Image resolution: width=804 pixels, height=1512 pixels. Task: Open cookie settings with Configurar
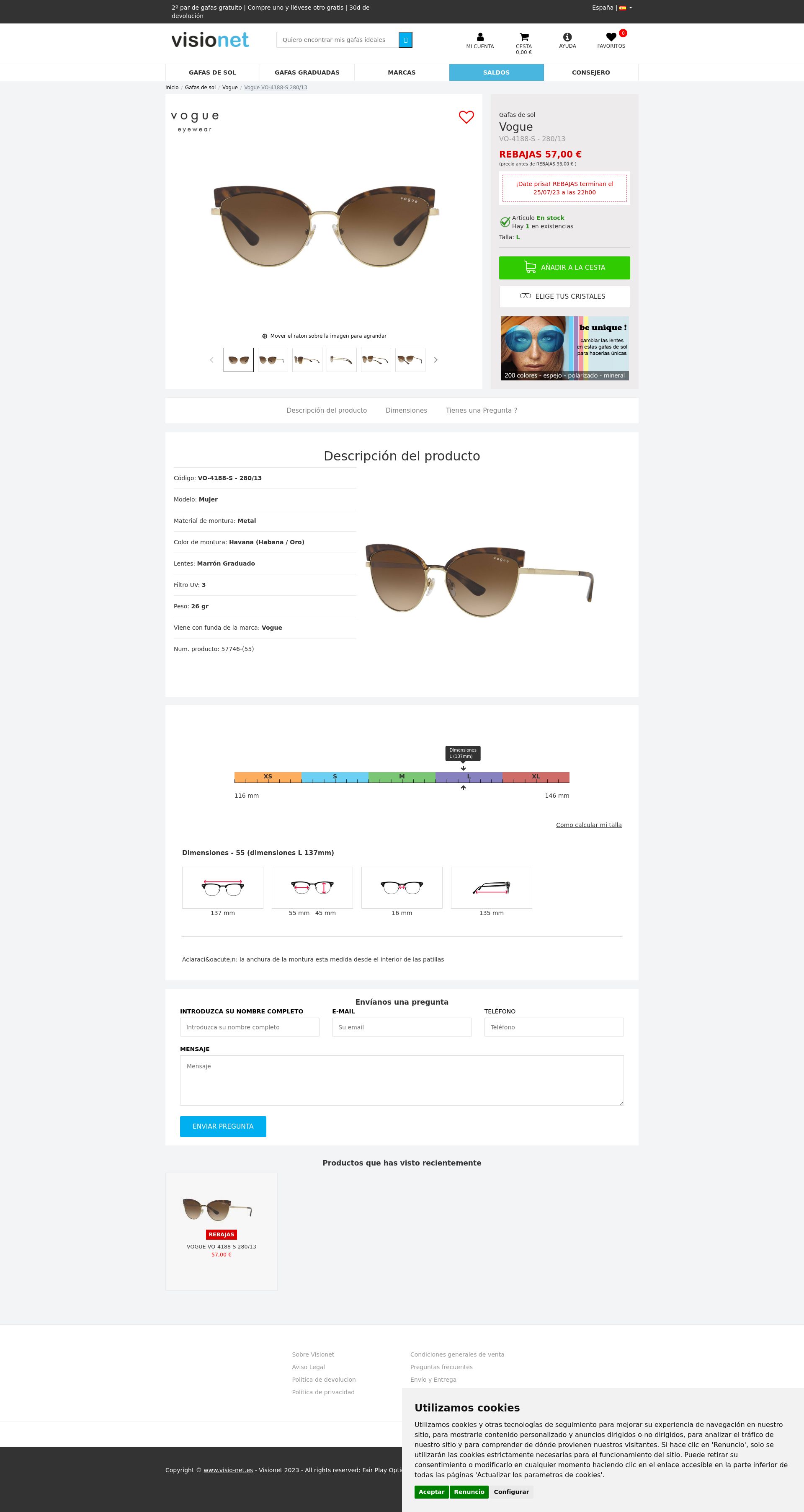coord(511,1491)
